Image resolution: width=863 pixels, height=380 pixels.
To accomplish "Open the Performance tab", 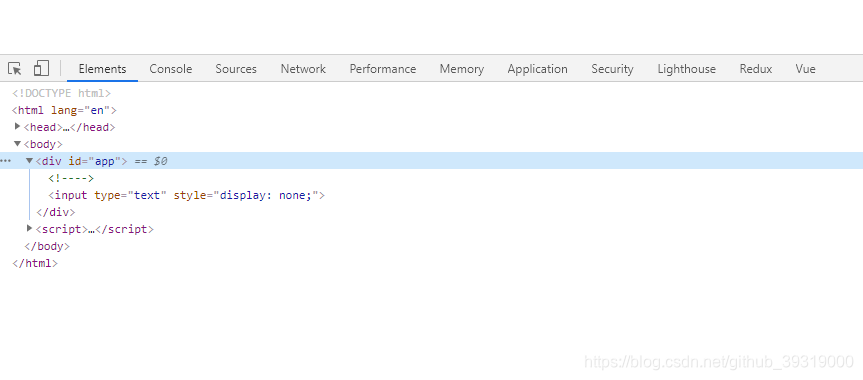I will click(383, 69).
